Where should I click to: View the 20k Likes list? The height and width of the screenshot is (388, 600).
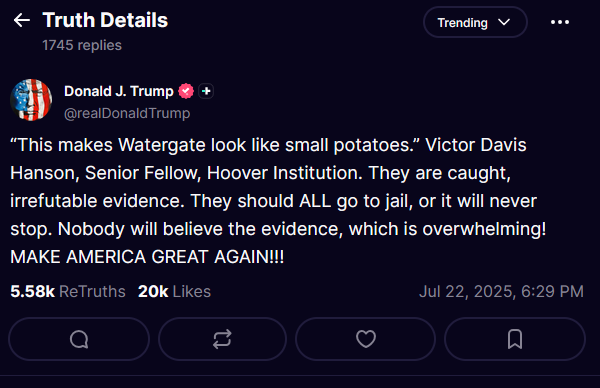coord(174,292)
